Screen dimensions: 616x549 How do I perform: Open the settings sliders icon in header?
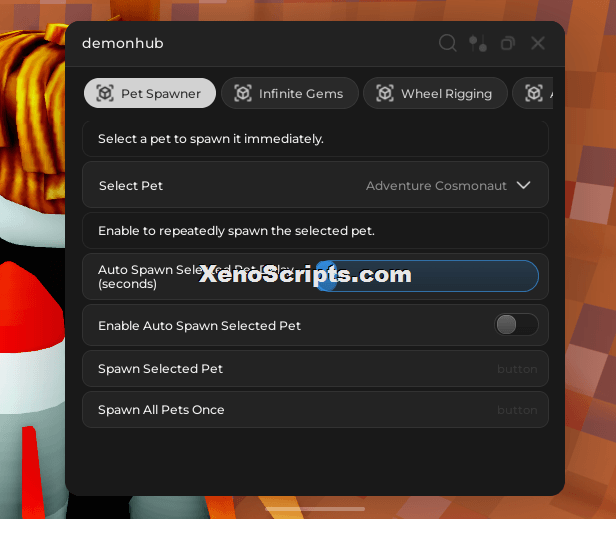478,43
